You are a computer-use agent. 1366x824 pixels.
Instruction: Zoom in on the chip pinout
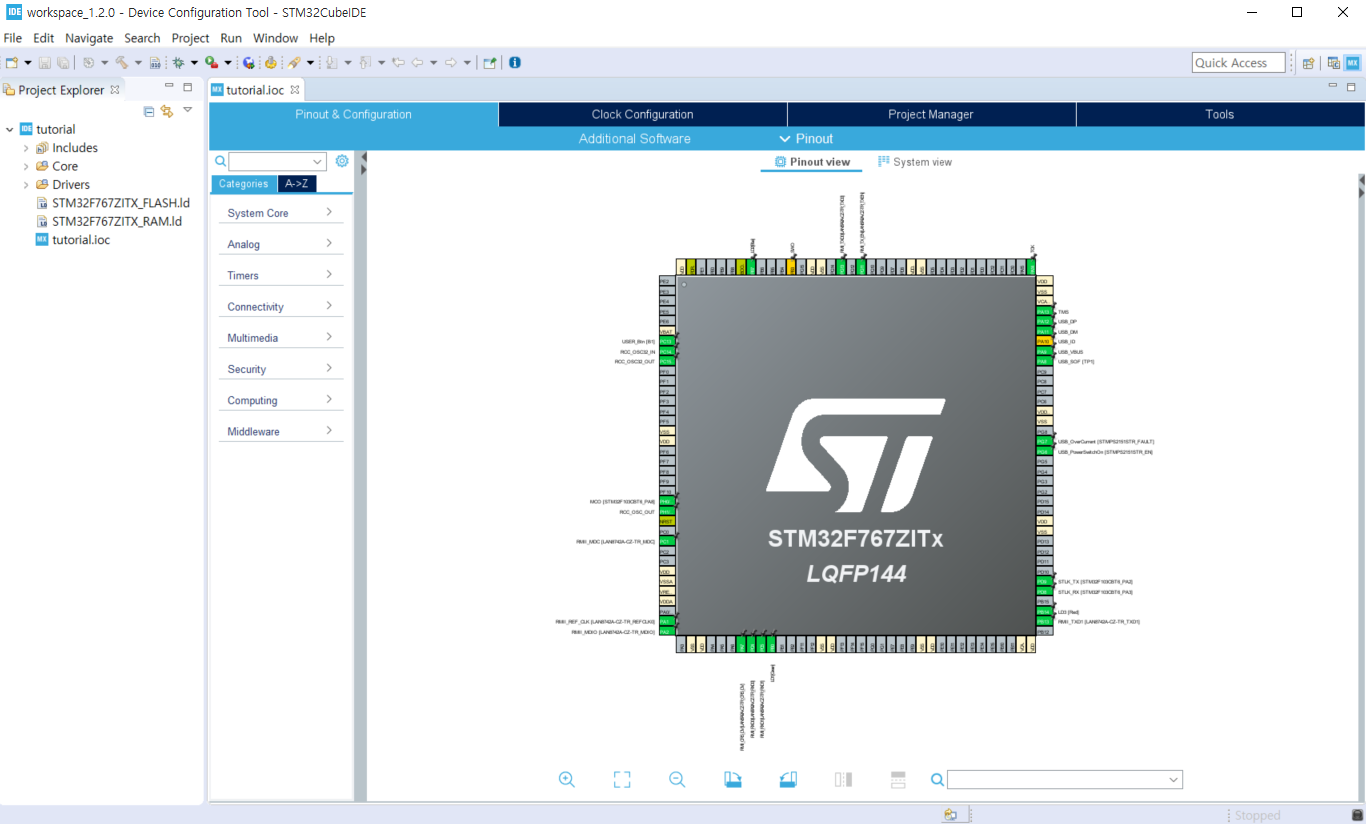[x=567, y=779]
